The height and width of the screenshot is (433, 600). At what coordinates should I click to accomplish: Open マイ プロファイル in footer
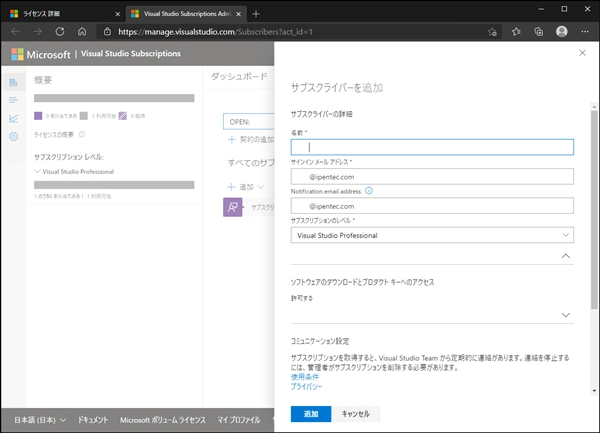click(239, 420)
